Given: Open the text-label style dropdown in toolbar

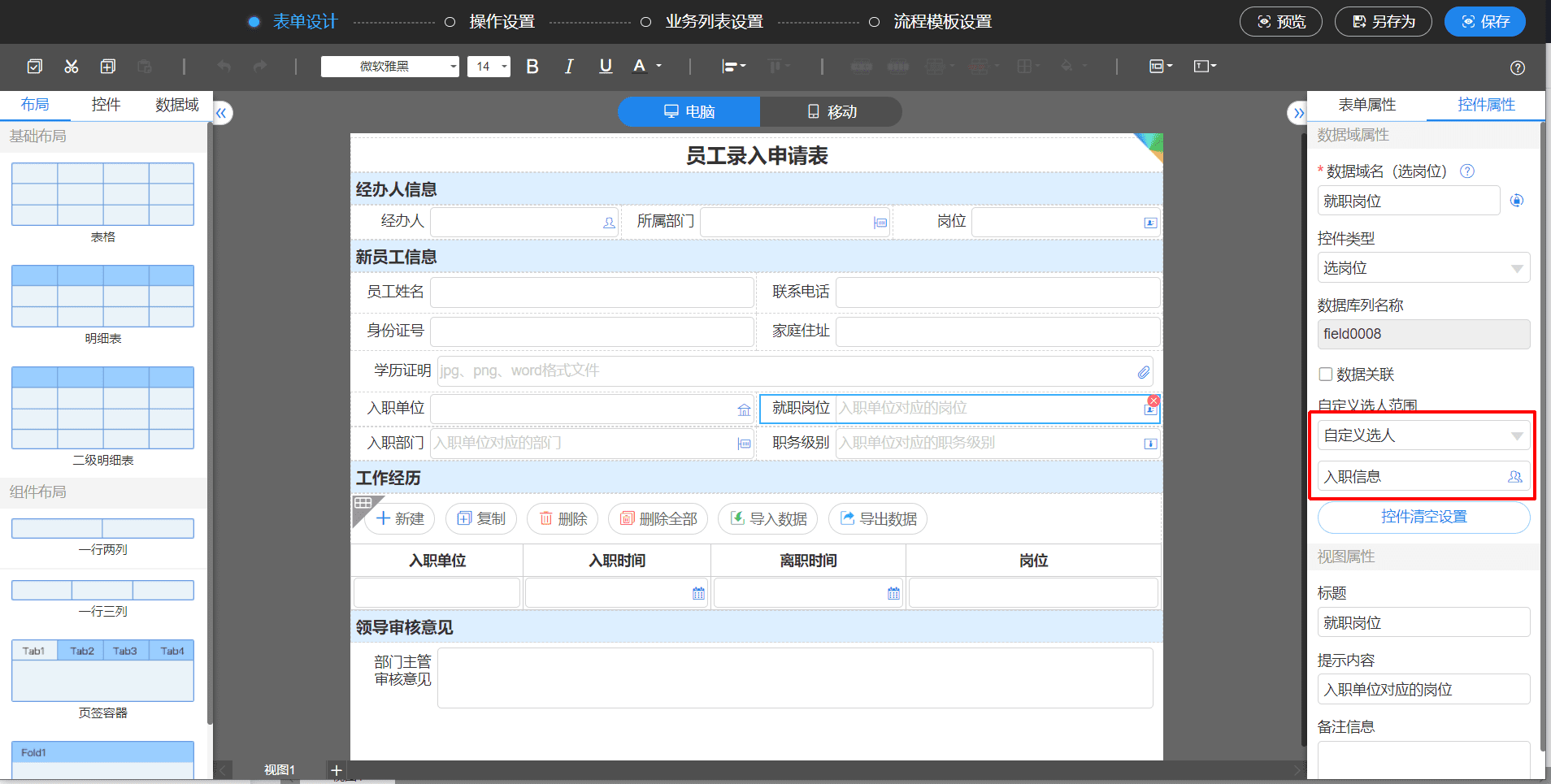Looking at the screenshot, I should 1205,67.
